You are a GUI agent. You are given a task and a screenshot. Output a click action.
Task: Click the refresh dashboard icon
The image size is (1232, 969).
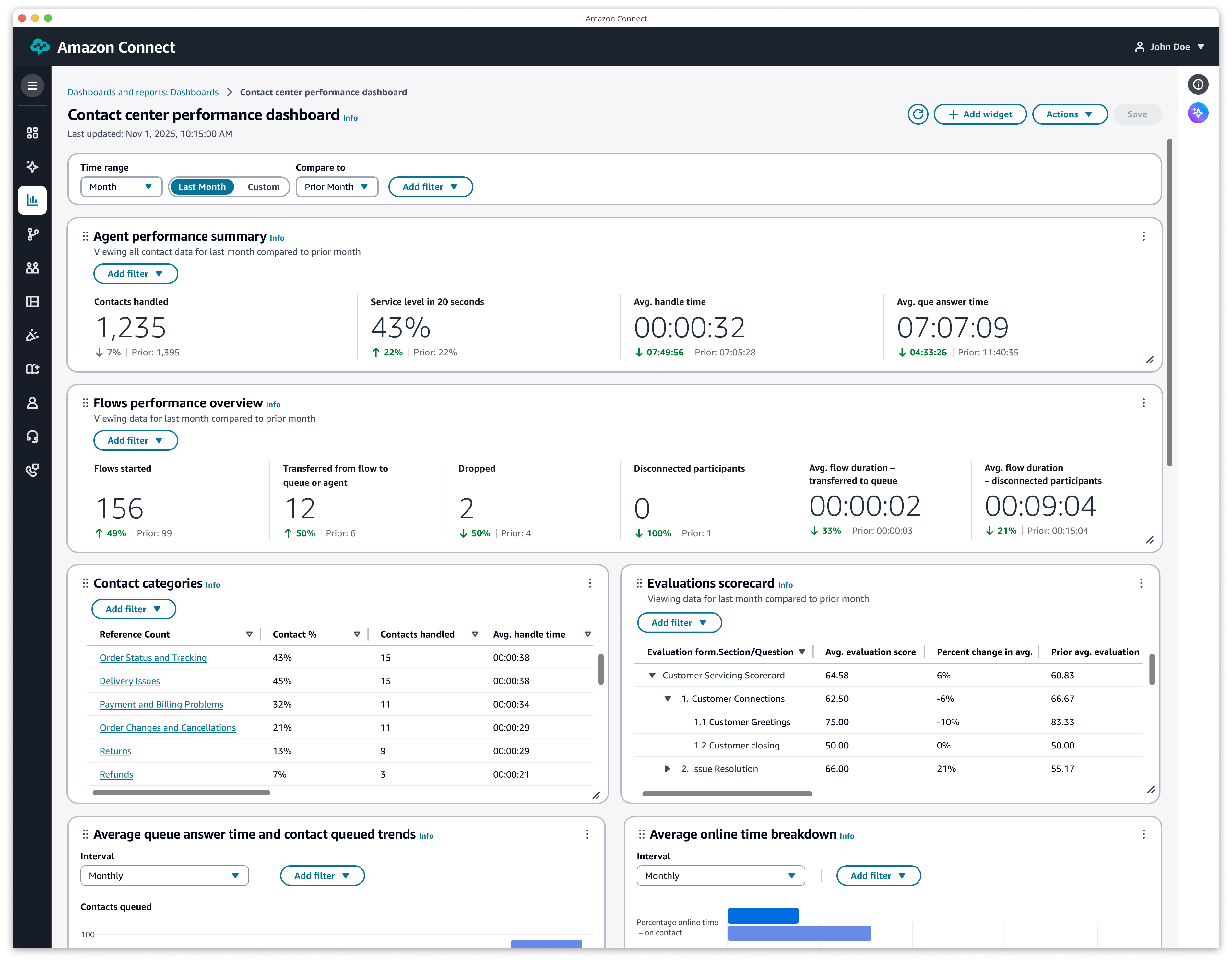[x=917, y=114]
